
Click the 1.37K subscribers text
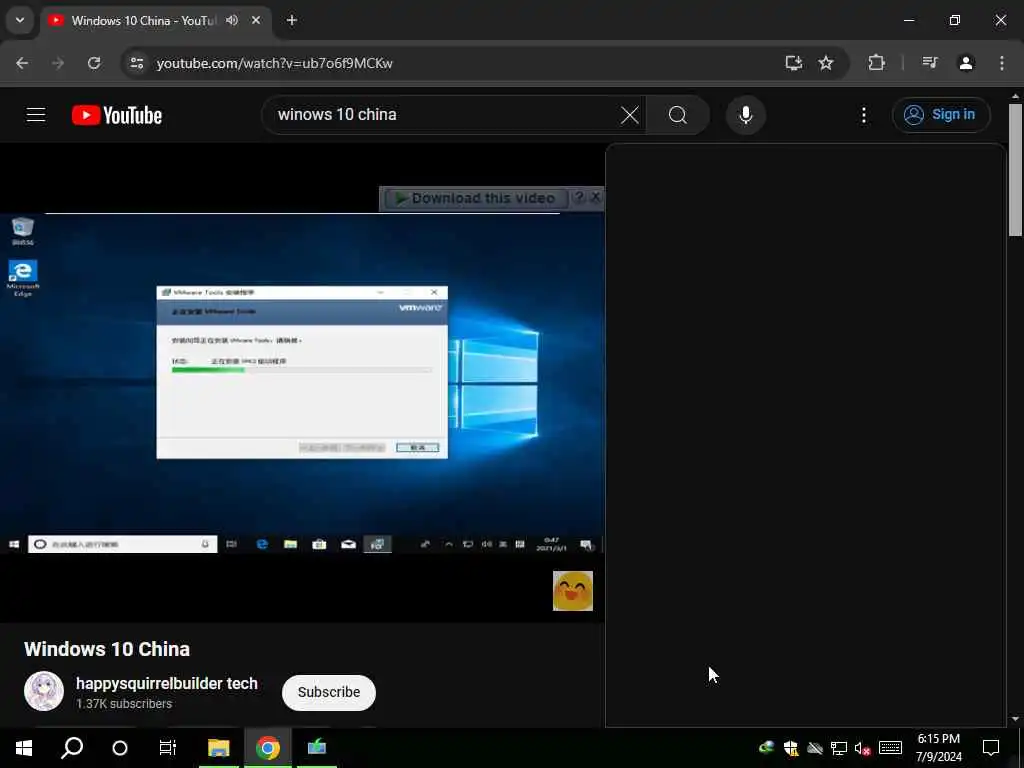pos(124,703)
